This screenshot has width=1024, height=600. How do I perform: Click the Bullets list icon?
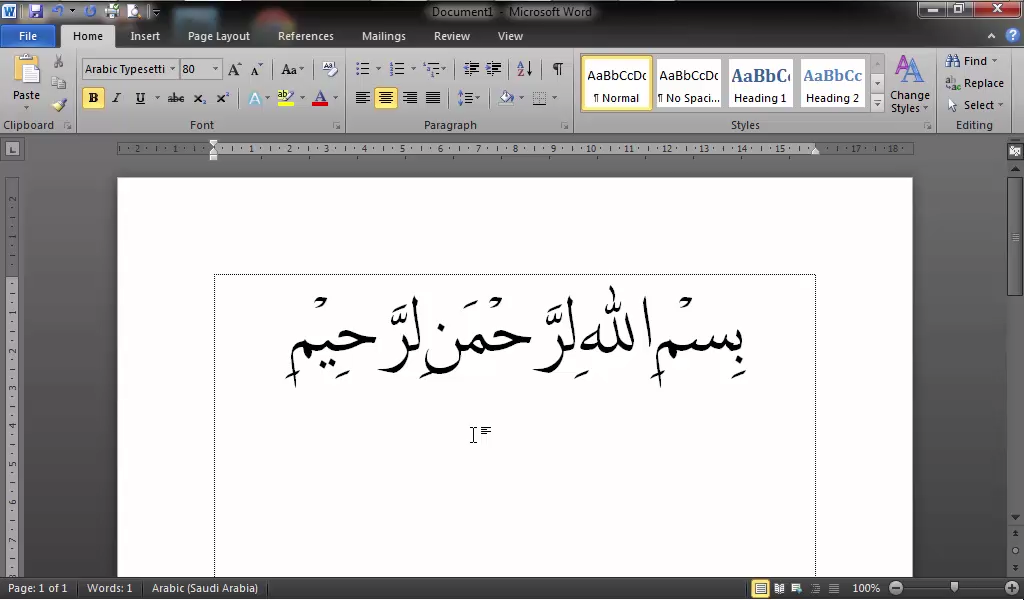[x=362, y=69]
